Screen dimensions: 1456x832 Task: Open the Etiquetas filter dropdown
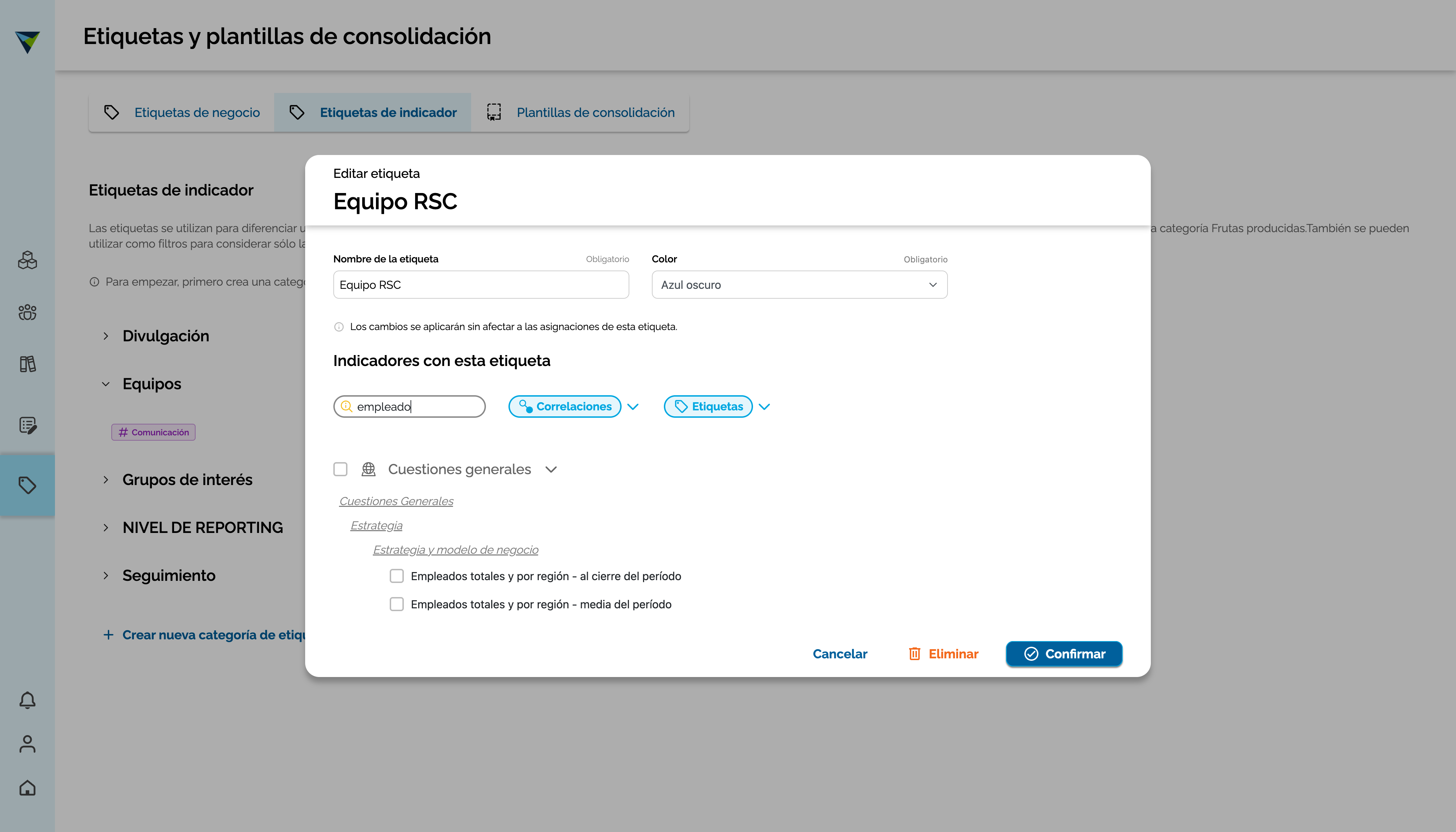coord(764,407)
